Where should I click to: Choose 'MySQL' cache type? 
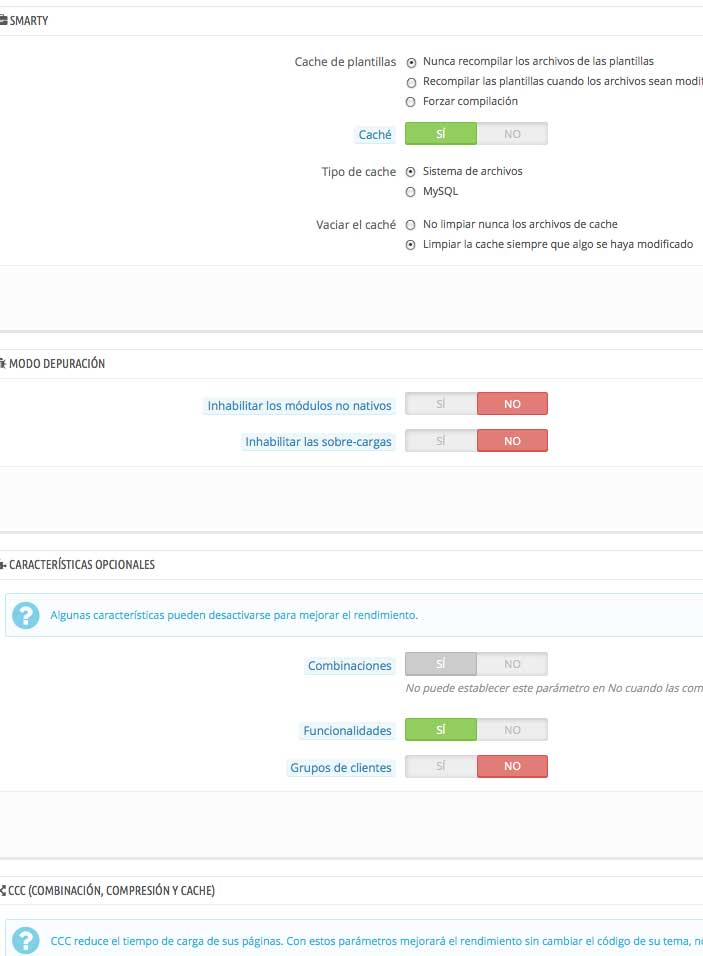pyautogui.click(x=411, y=192)
